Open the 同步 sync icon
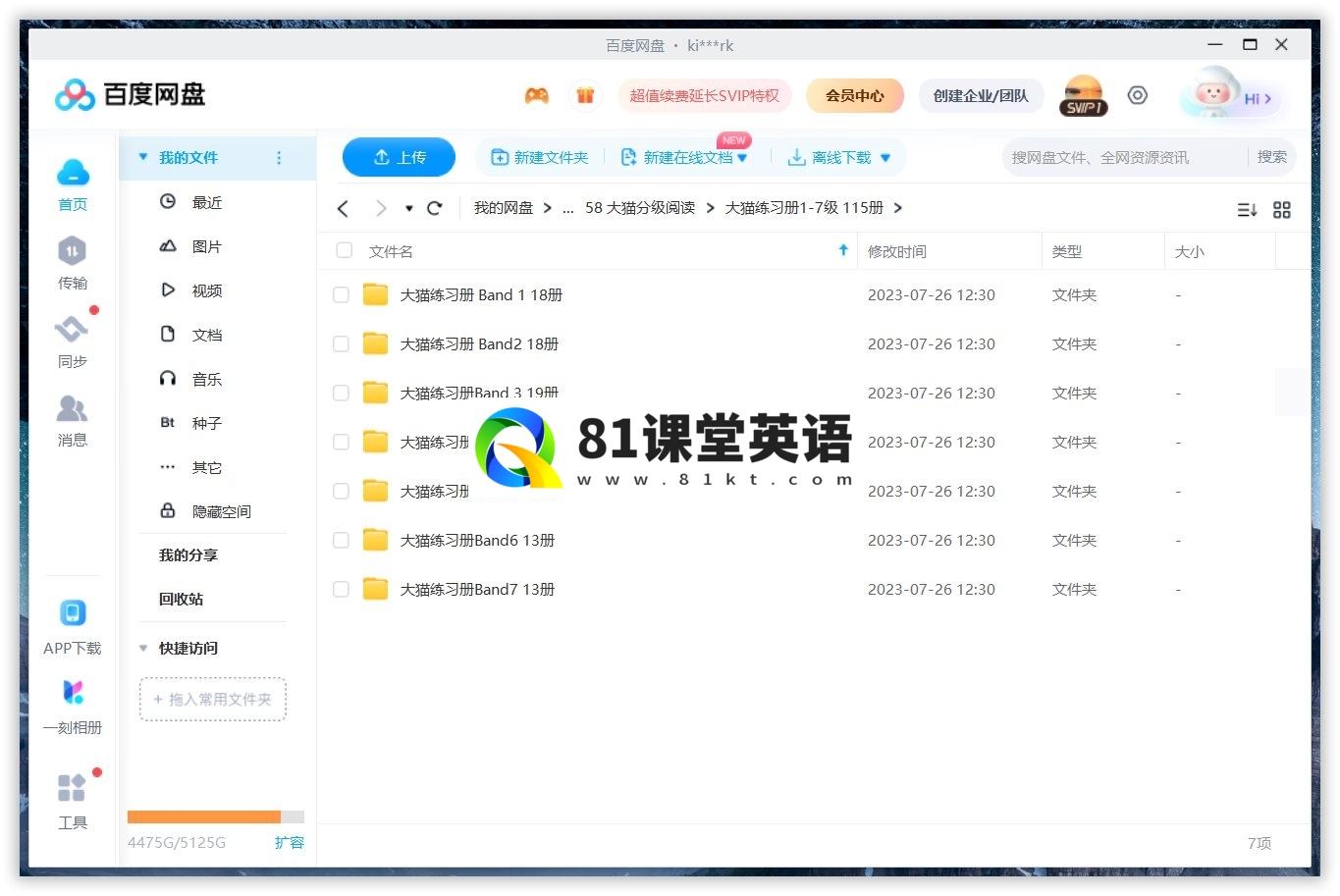The image size is (1340, 896). 72,330
